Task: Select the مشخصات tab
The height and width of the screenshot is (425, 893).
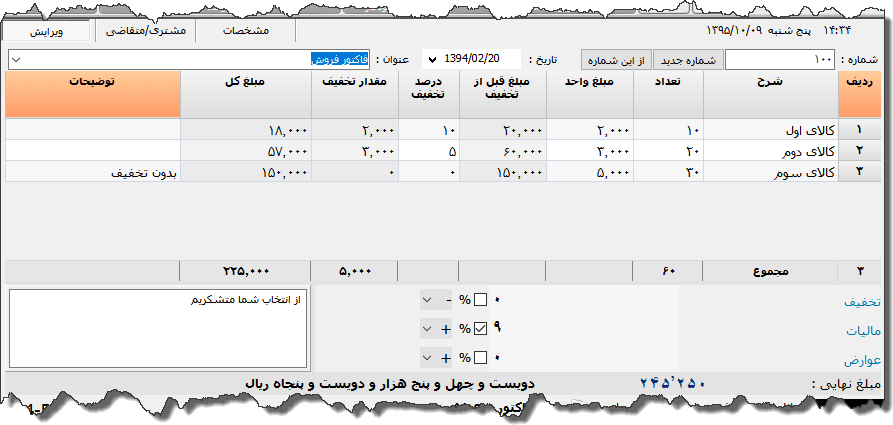Action: pyautogui.click(x=245, y=31)
